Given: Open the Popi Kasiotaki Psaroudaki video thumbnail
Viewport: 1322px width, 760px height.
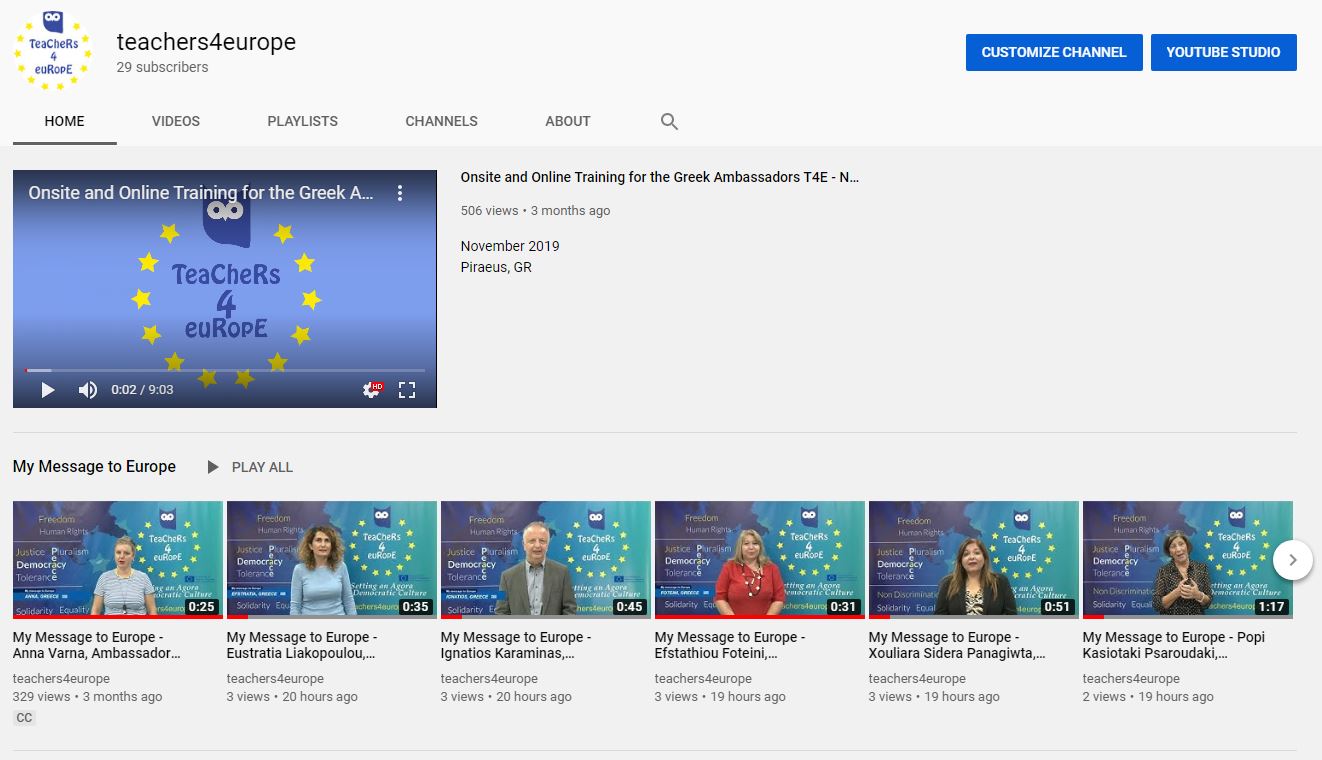Looking at the screenshot, I should tap(1188, 559).
